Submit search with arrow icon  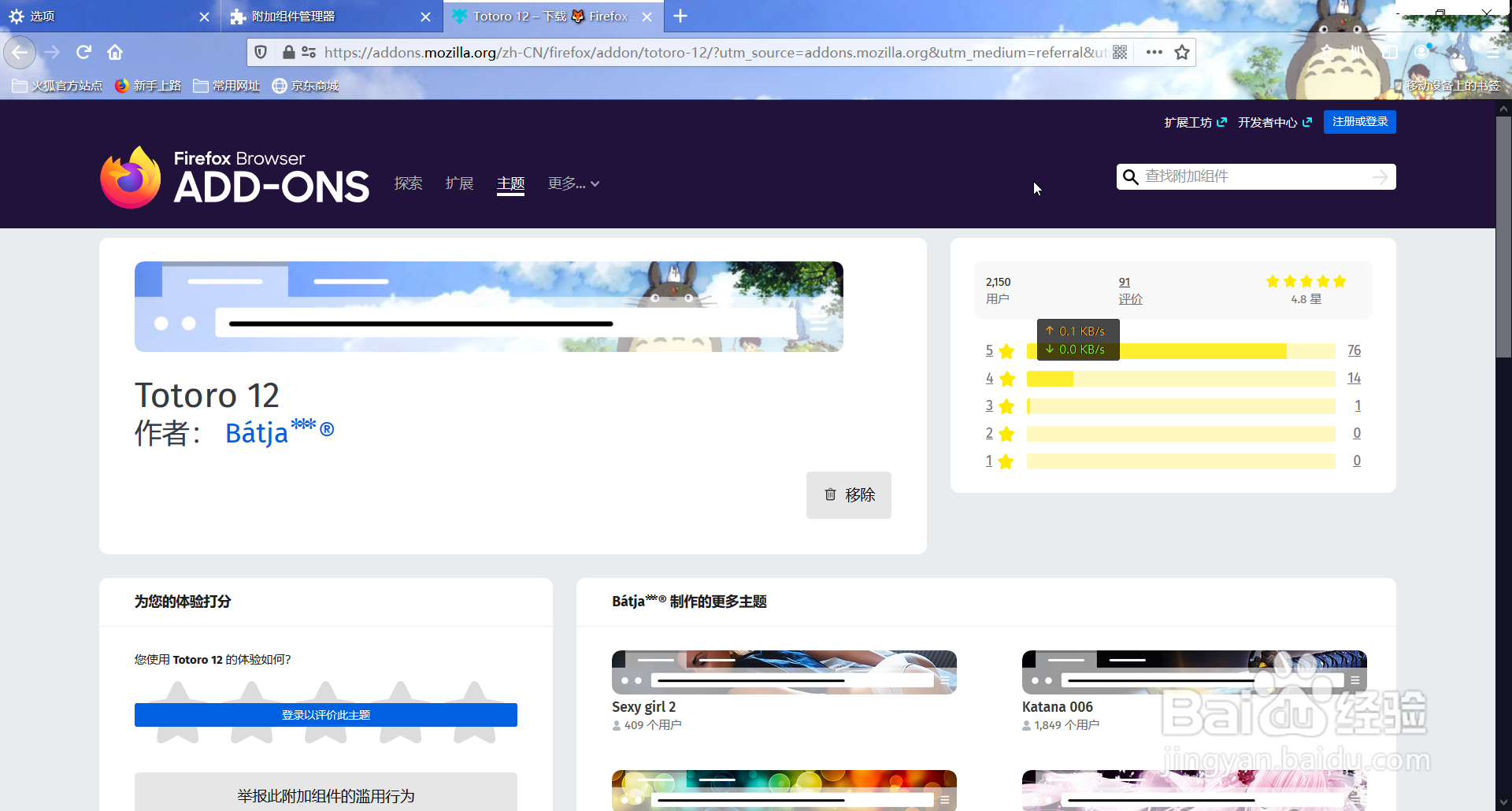(x=1380, y=176)
